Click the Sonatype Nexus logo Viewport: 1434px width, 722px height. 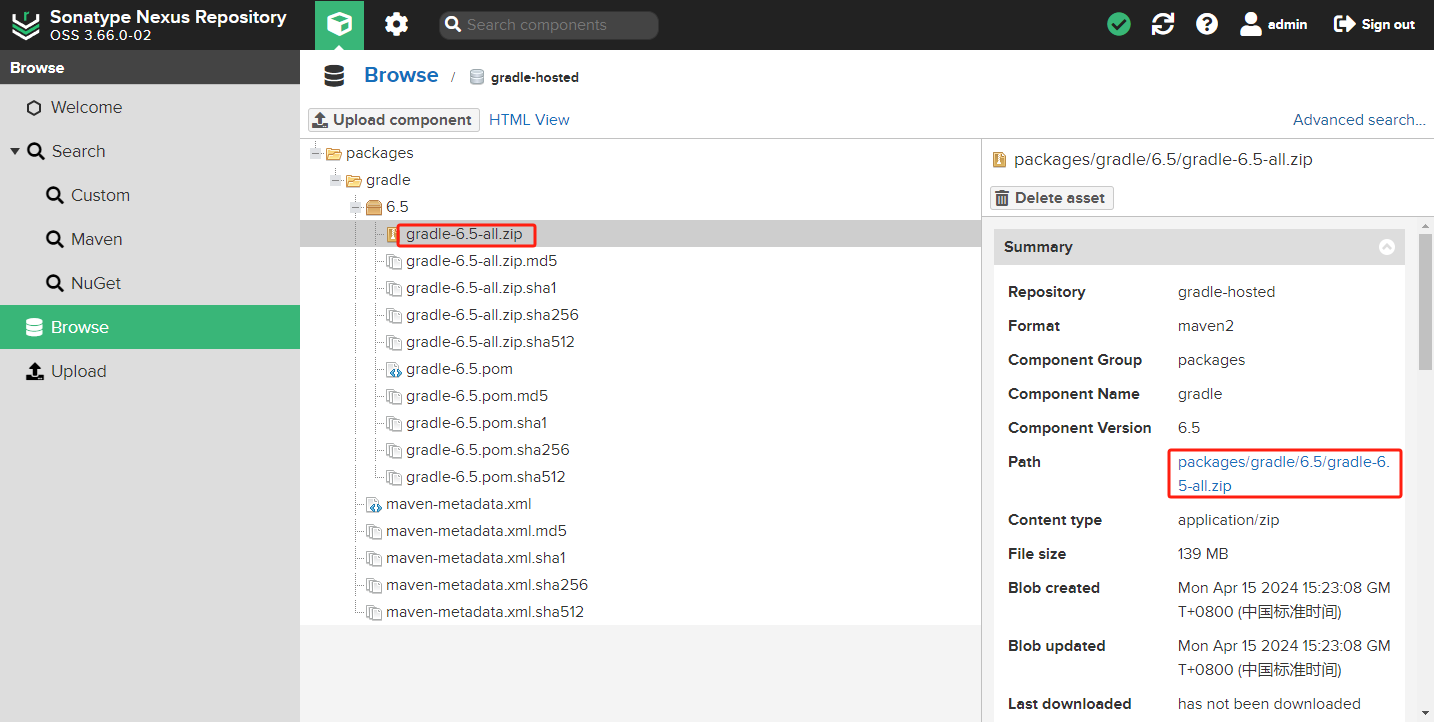click(x=26, y=25)
